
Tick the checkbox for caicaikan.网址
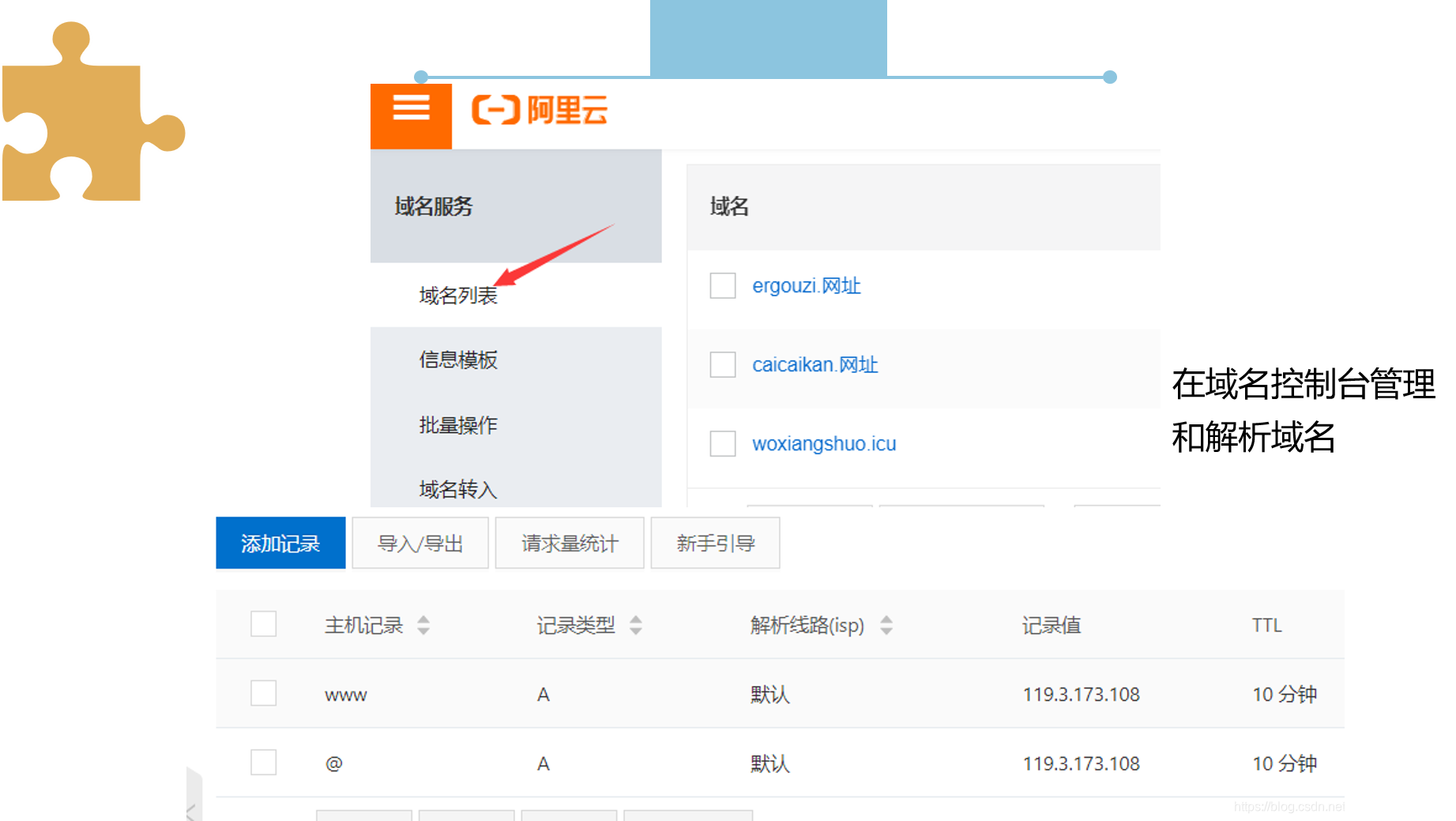[723, 364]
